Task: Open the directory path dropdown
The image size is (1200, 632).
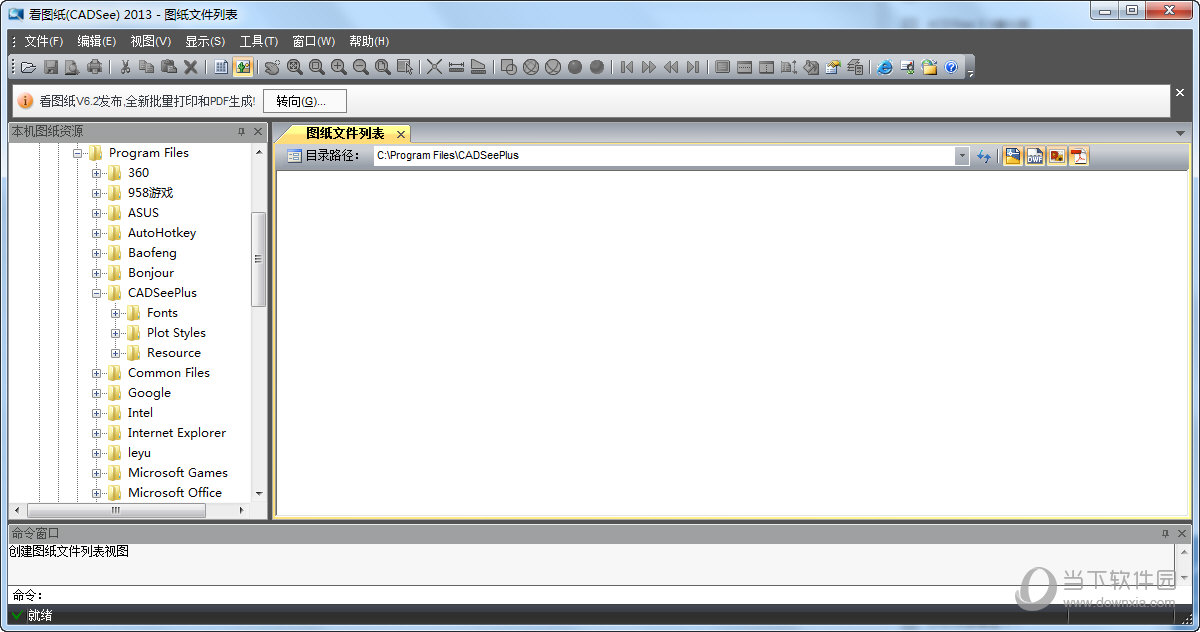Action: pyautogui.click(x=962, y=156)
